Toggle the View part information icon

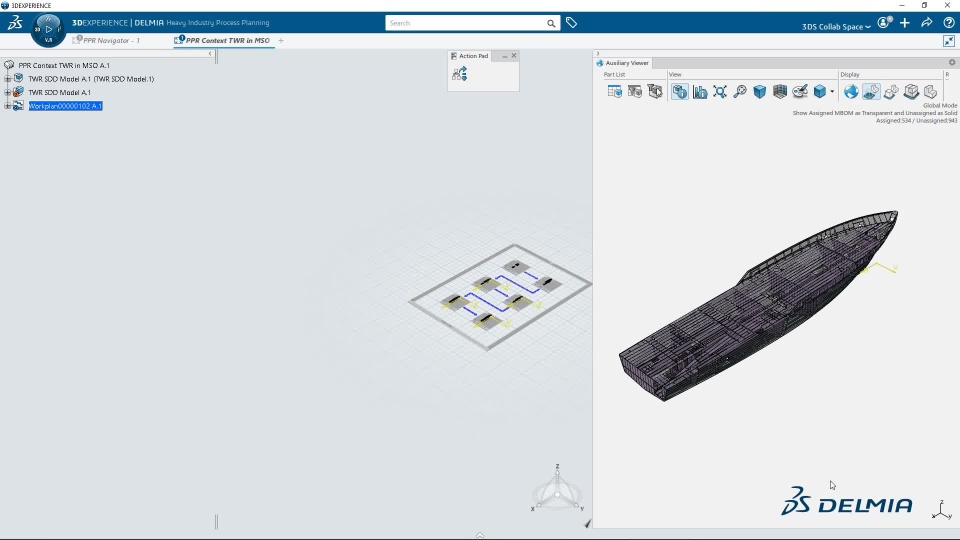[x=680, y=92]
